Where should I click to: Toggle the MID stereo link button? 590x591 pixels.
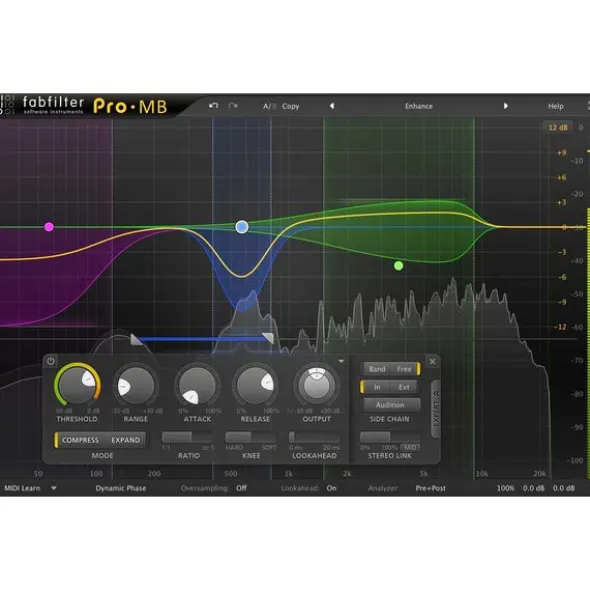410,447
